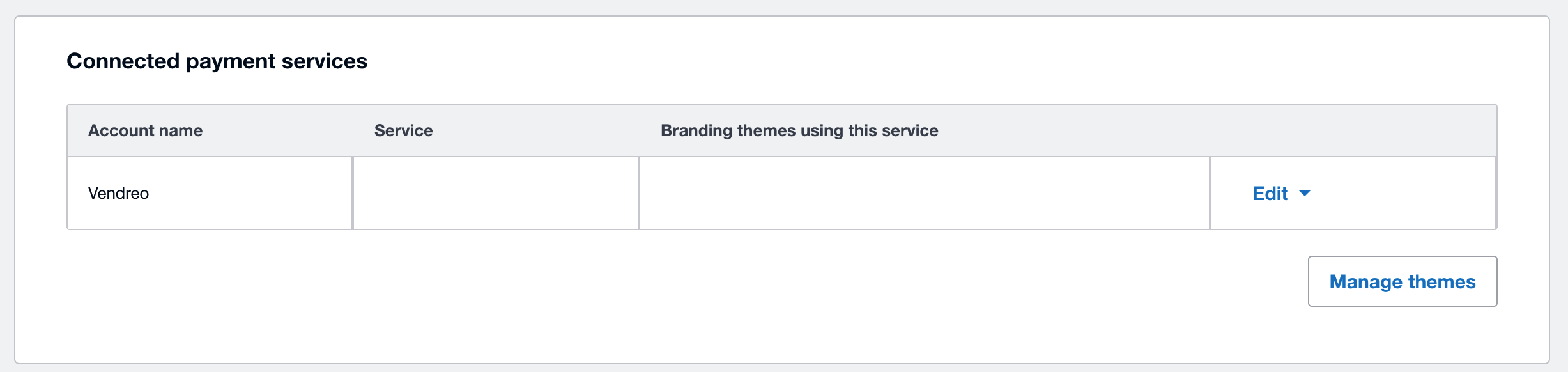Click the Account name column header
Screen dimensions: 1568x372
pyautogui.click(x=145, y=130)
